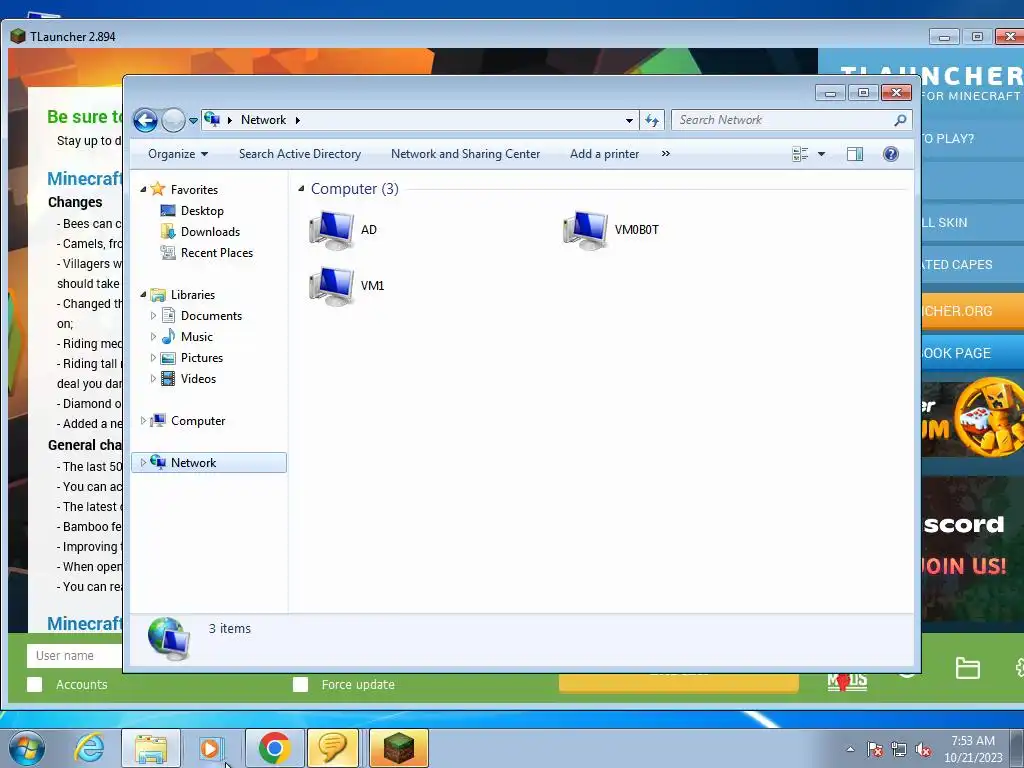Expand the chevron after Network in address bar
The width and height of the screenshot is (1024, 768).
point(298,120)
